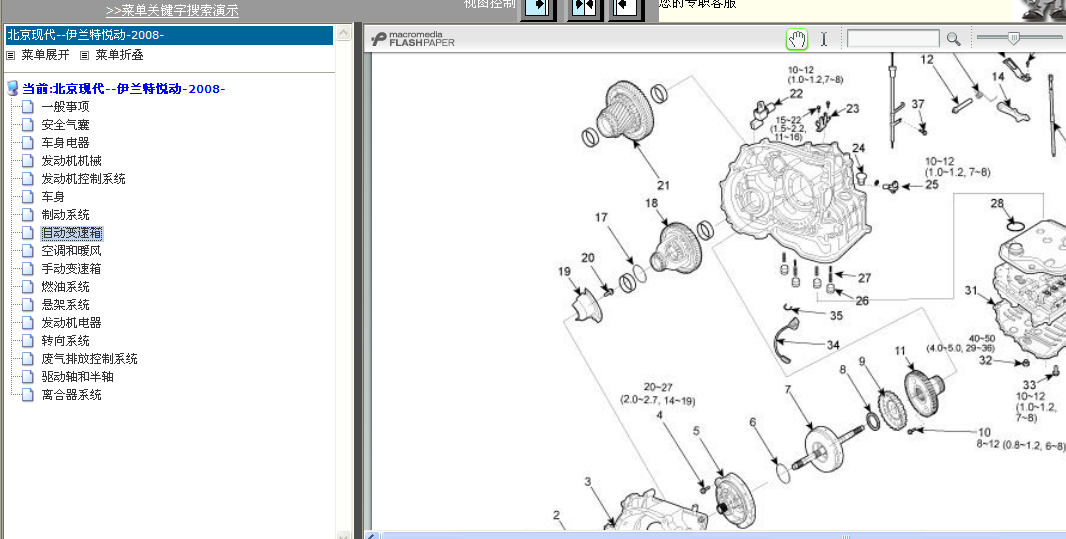Image resolution: width=1066 pixels, height=539 pixels.
Task: Click the page icon beside 制动系统
Action: [27, 215]
